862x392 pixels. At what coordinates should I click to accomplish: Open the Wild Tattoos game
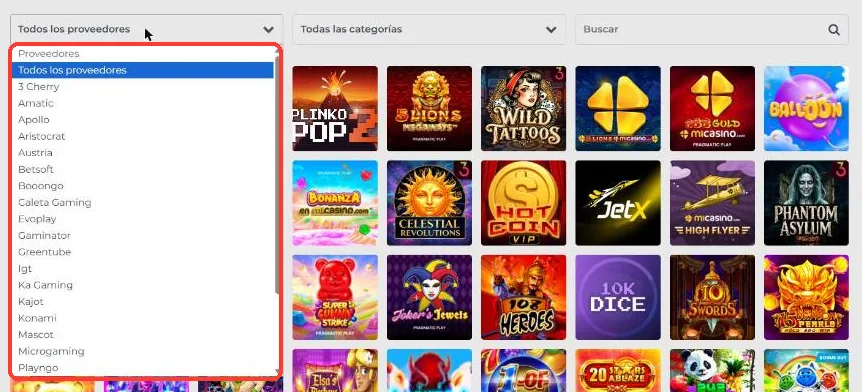[523, 108]
